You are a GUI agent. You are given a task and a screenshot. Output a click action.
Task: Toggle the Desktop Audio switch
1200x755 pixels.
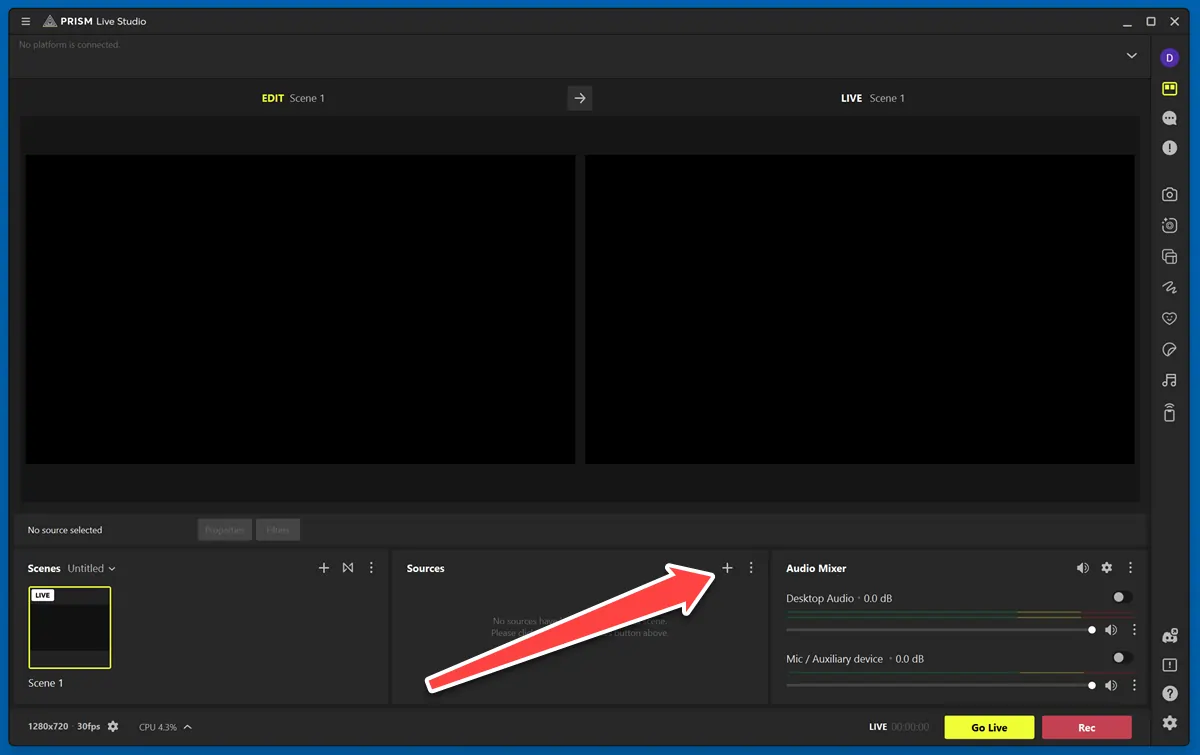tap(1122, 598)
